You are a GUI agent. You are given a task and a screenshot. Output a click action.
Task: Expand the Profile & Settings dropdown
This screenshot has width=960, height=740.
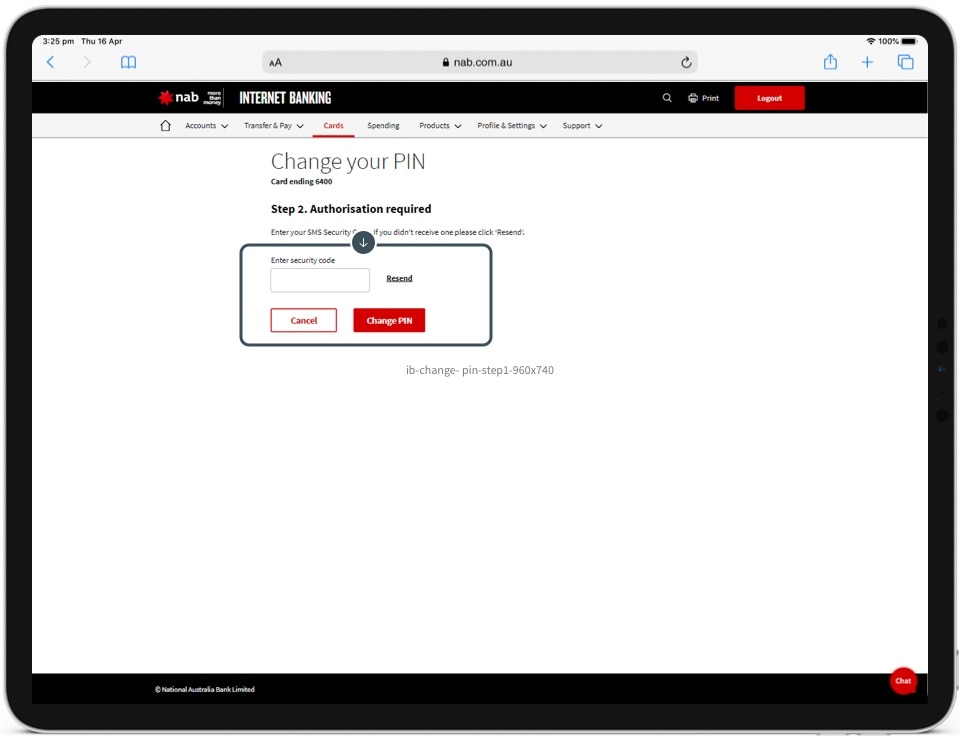[510, 125]
